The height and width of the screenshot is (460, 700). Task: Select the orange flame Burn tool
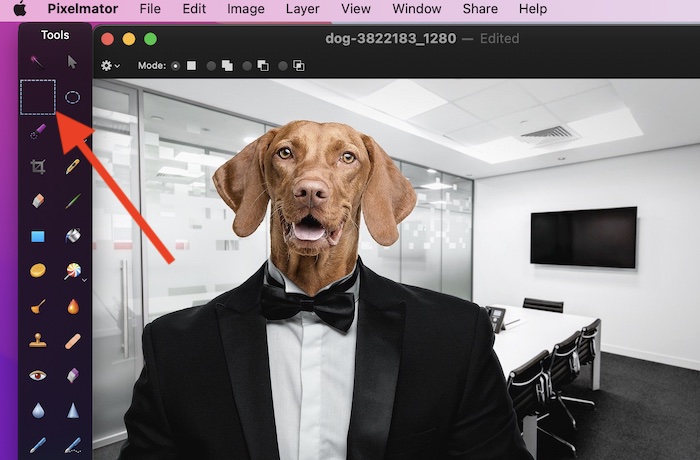click(73, 306)
